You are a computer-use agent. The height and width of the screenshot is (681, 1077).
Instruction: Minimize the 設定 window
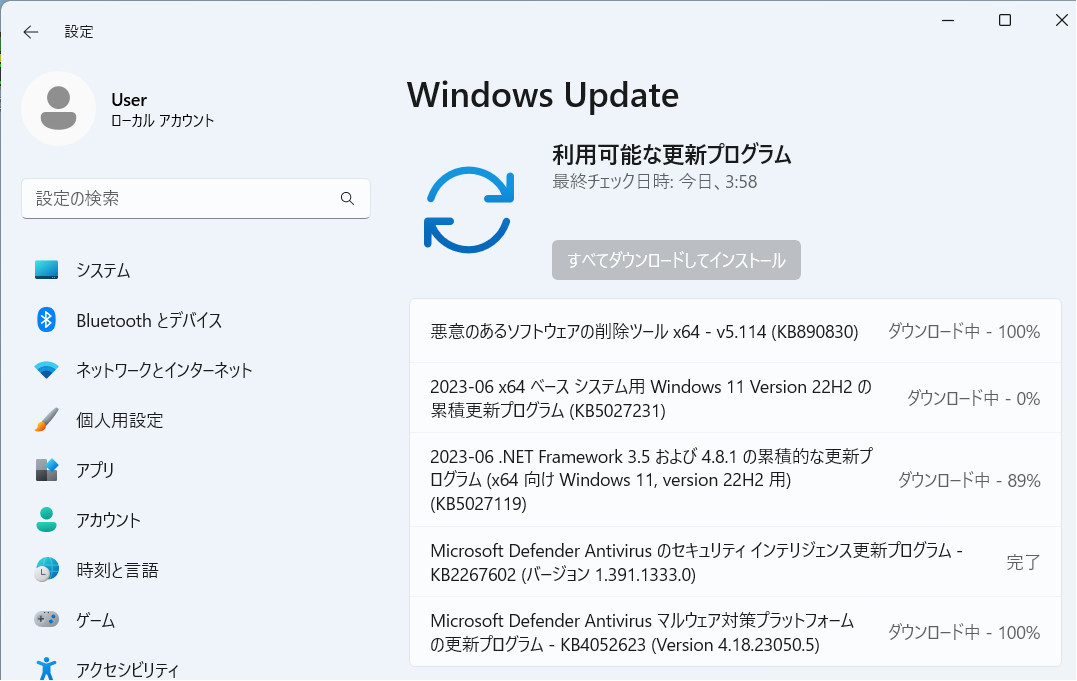pos(948,21)
